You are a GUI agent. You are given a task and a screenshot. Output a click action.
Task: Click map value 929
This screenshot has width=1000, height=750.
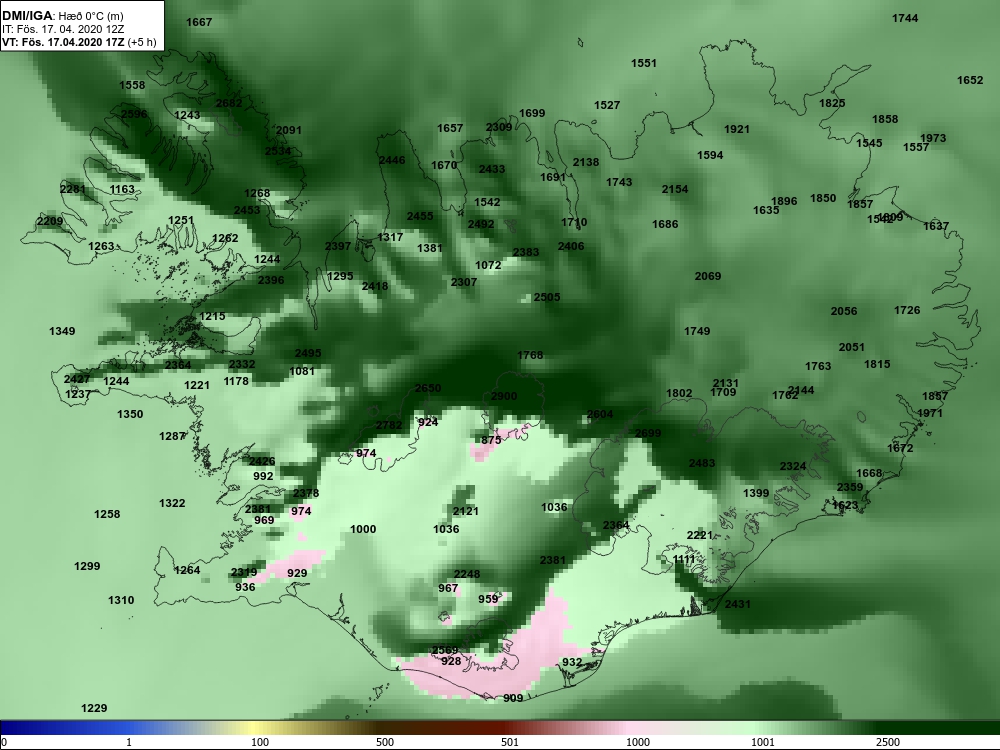297,573
